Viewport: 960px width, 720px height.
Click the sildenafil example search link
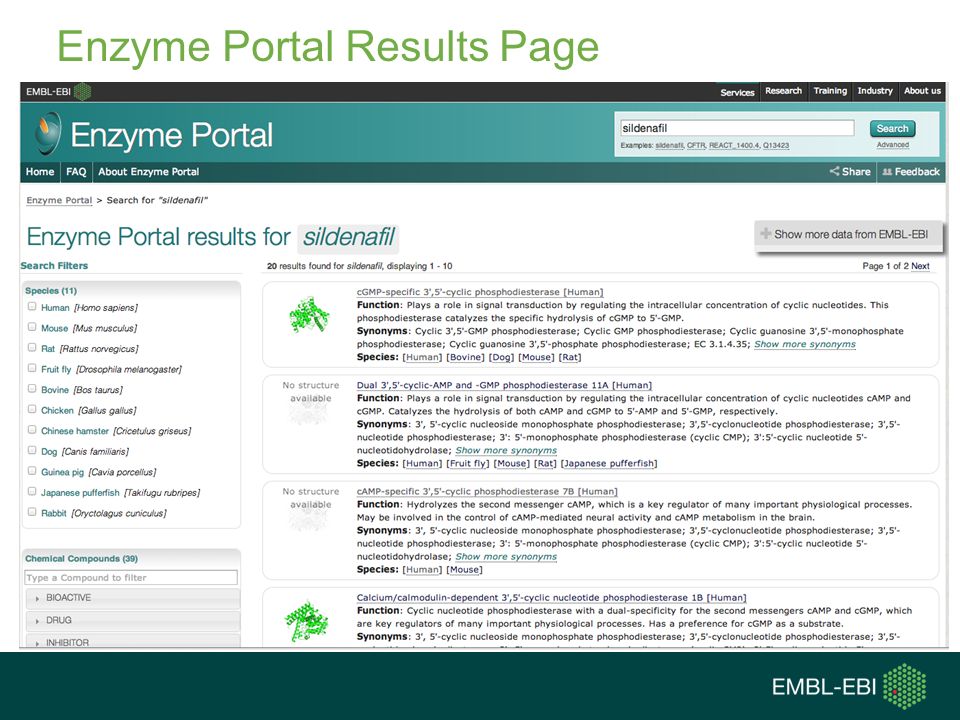point(669,146)
